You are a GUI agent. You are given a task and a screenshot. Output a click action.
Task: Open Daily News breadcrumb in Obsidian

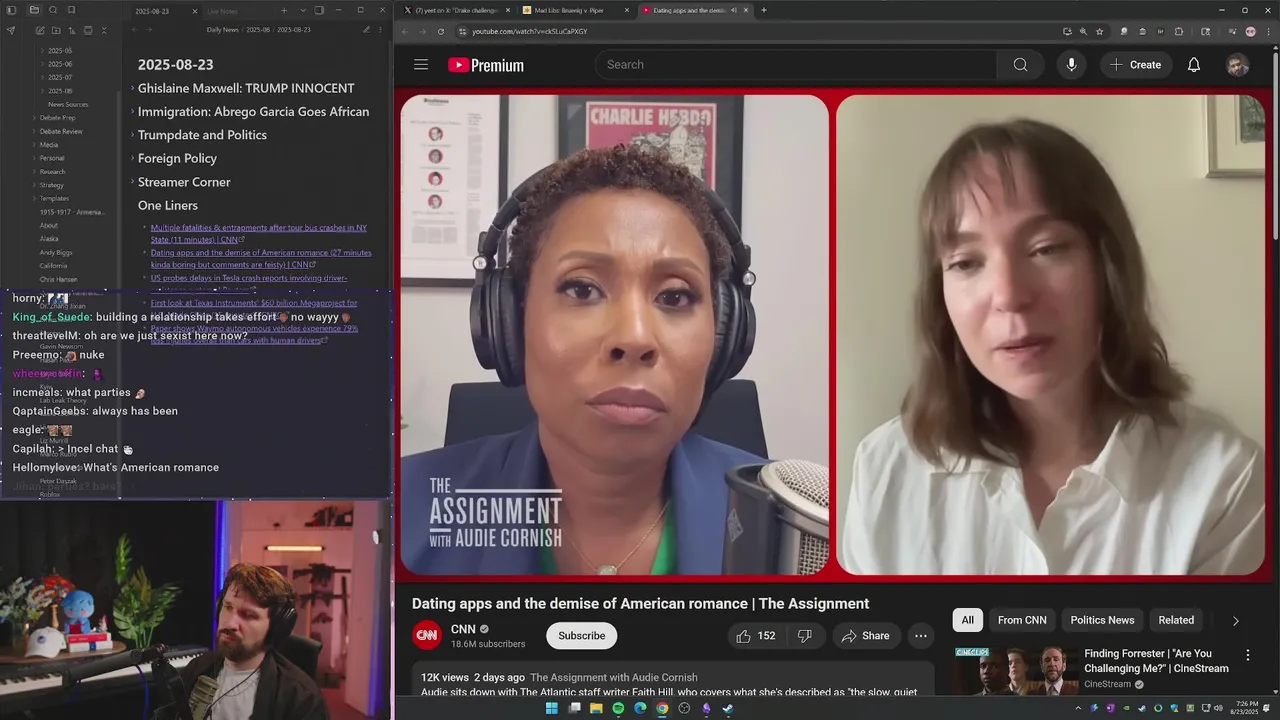(222, 30)
